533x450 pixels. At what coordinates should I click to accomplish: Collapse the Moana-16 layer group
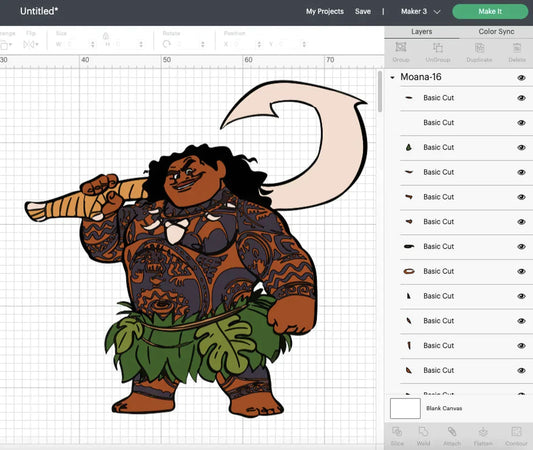392,77
